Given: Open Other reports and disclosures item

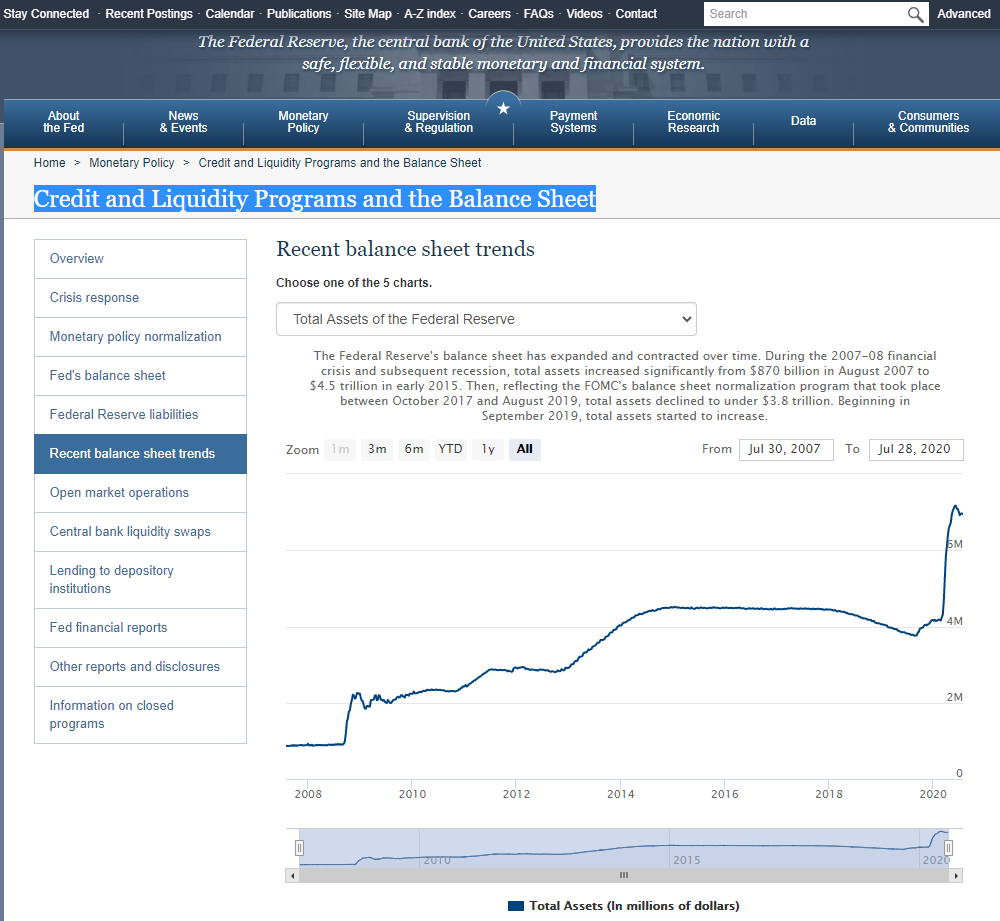Looking at the screenshot, I should pyautogui.click(x=140, y=667).
